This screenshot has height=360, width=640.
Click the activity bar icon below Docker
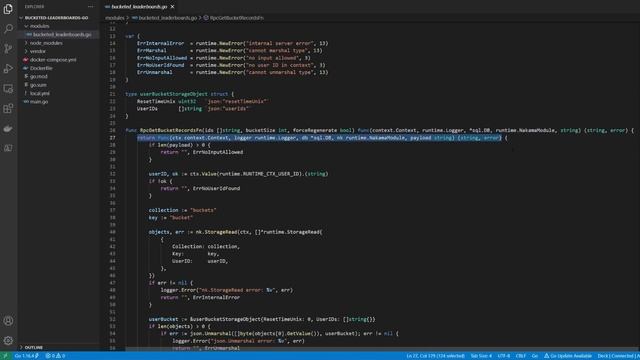click(x=8, y=148)
